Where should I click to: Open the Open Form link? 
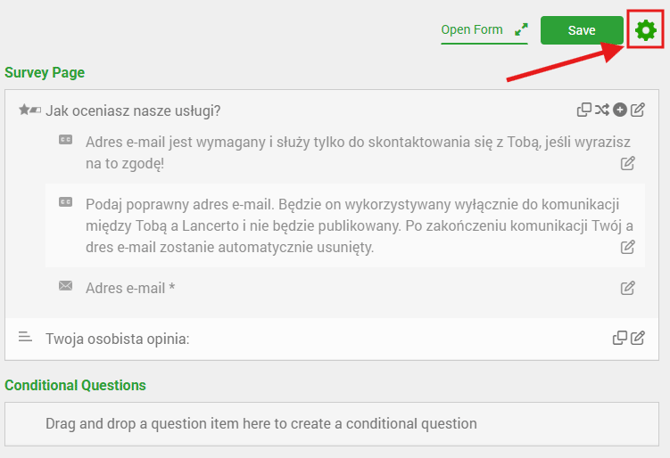[472, 30]
